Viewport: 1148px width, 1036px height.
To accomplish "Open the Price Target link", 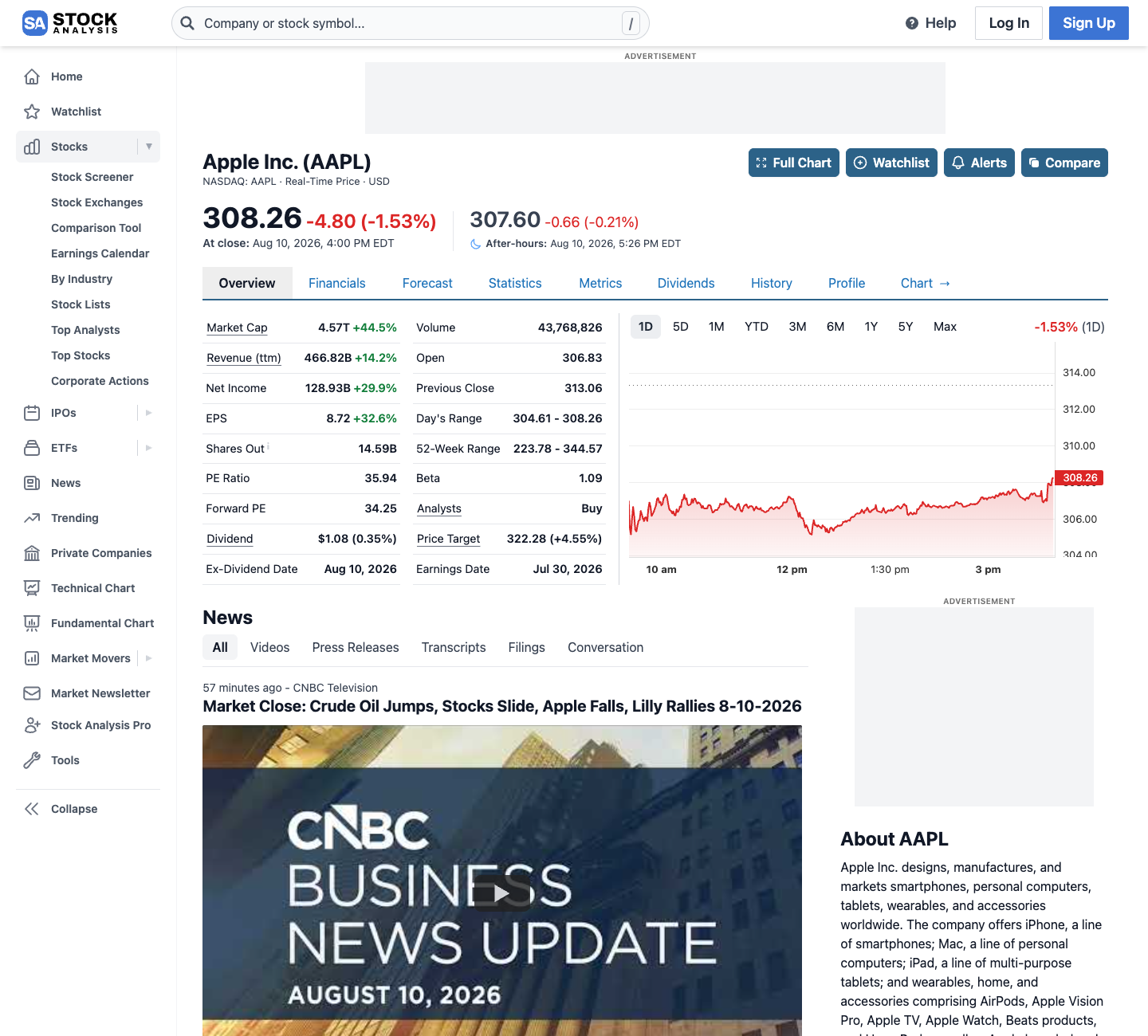I will pyautogui.click(x=448, y=539).
